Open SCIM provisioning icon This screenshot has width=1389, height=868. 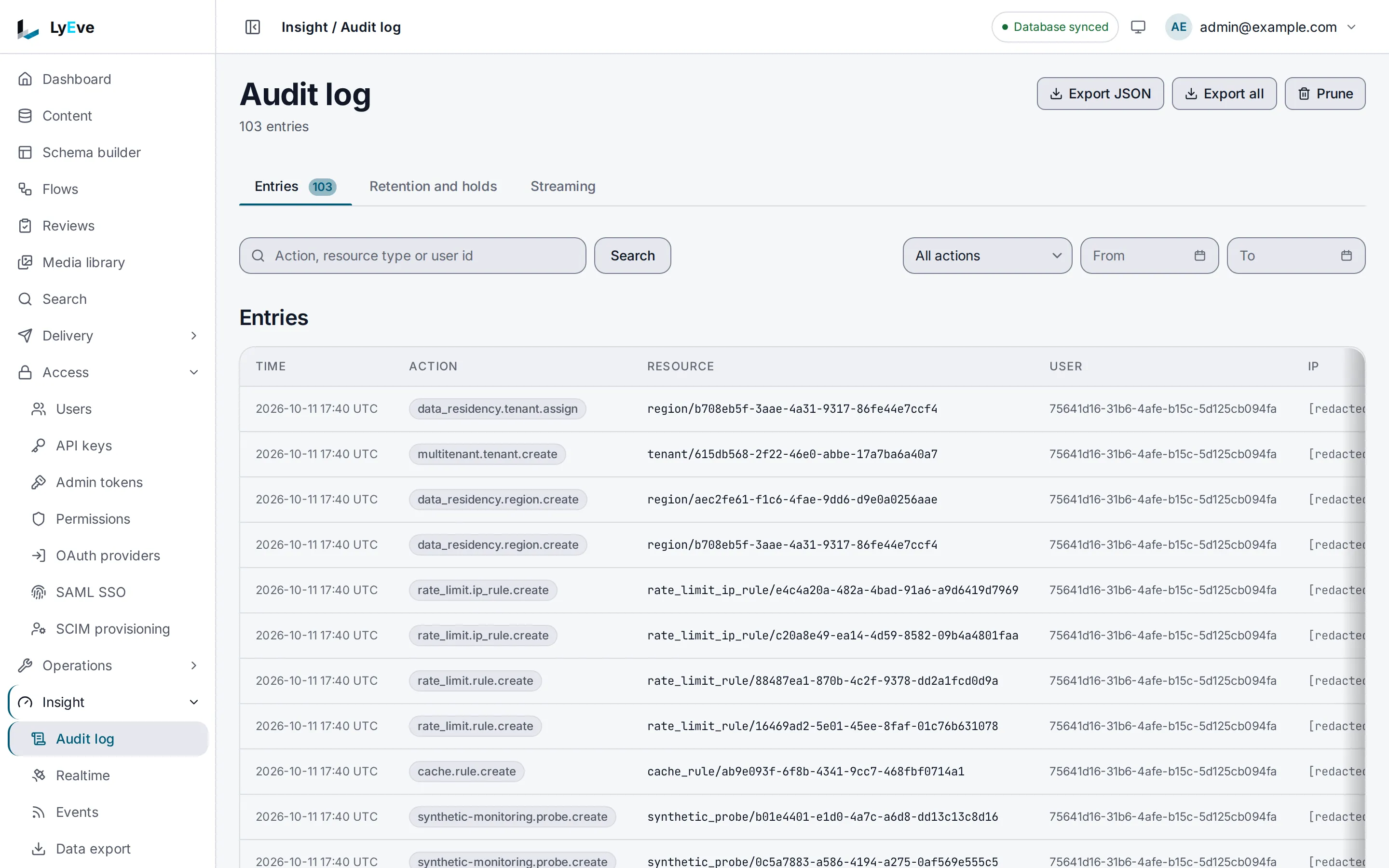pyautogui.click(x=39, y=629)
